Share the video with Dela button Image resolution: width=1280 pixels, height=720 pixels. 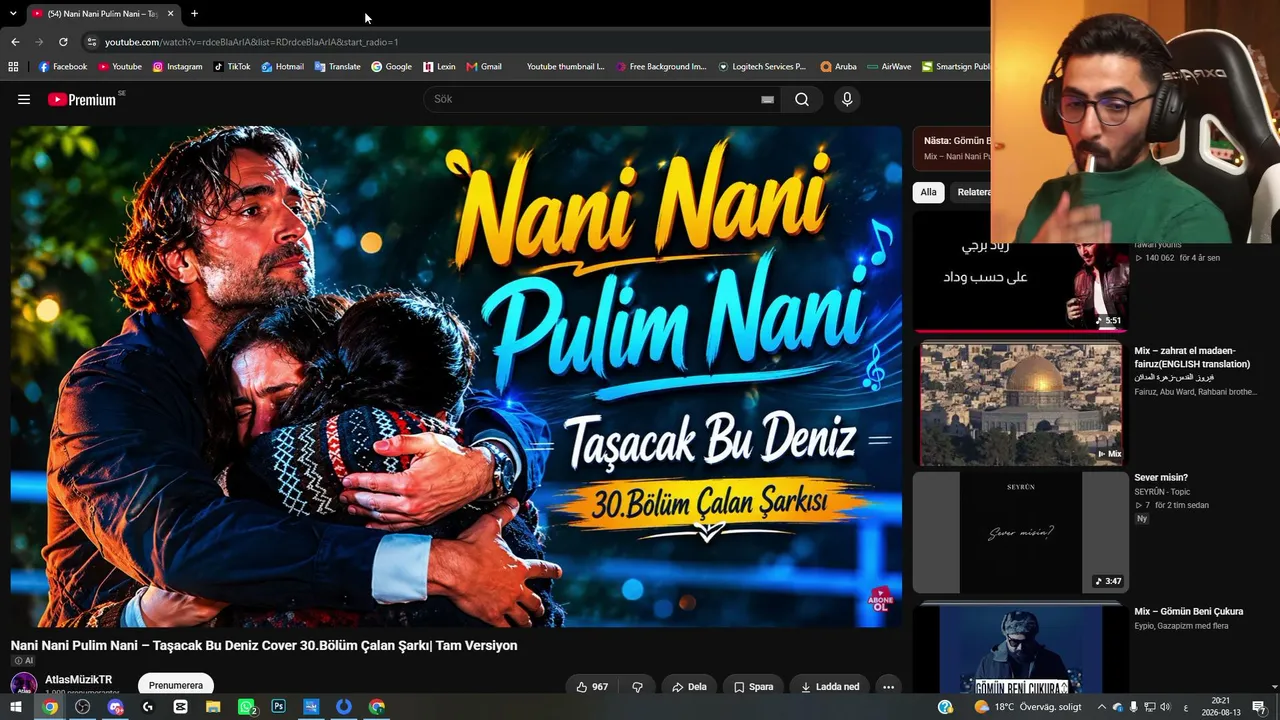pos(689,687)
